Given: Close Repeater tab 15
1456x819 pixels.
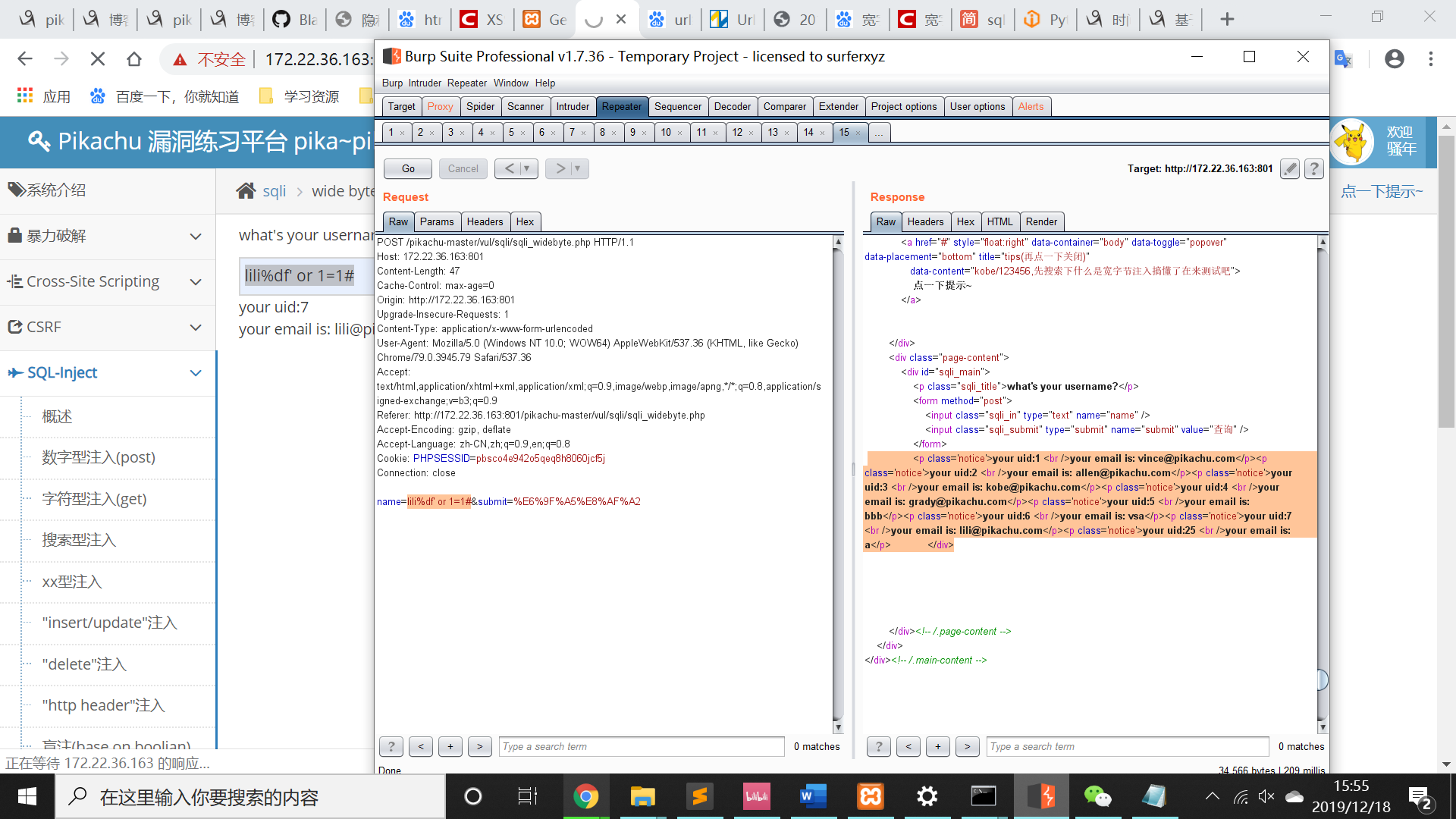Looking at the screenshot, I should click(x=858, y=133).
